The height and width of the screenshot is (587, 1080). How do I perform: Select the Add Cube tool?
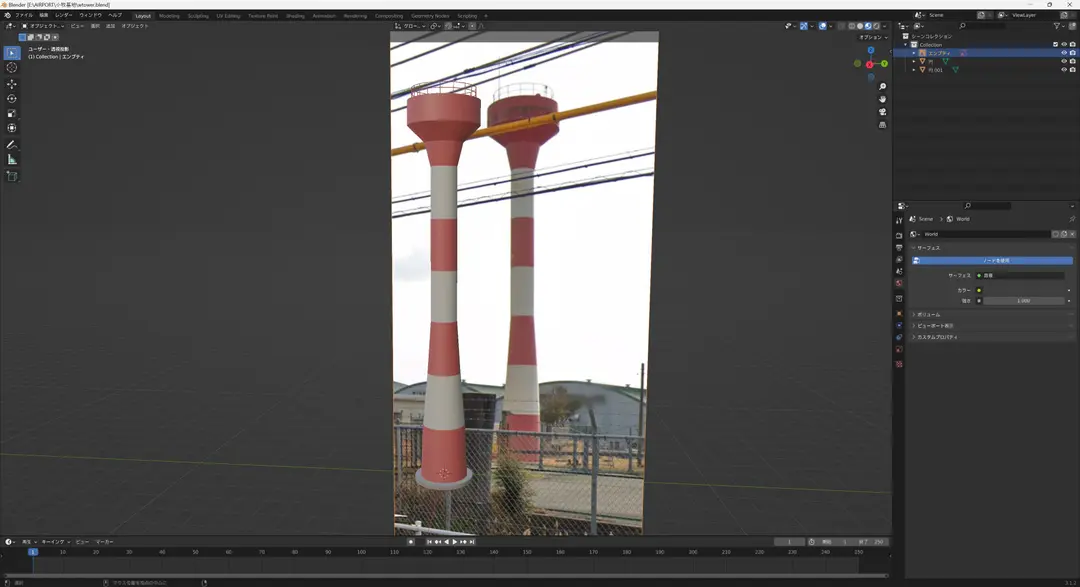tap(12, 176)
